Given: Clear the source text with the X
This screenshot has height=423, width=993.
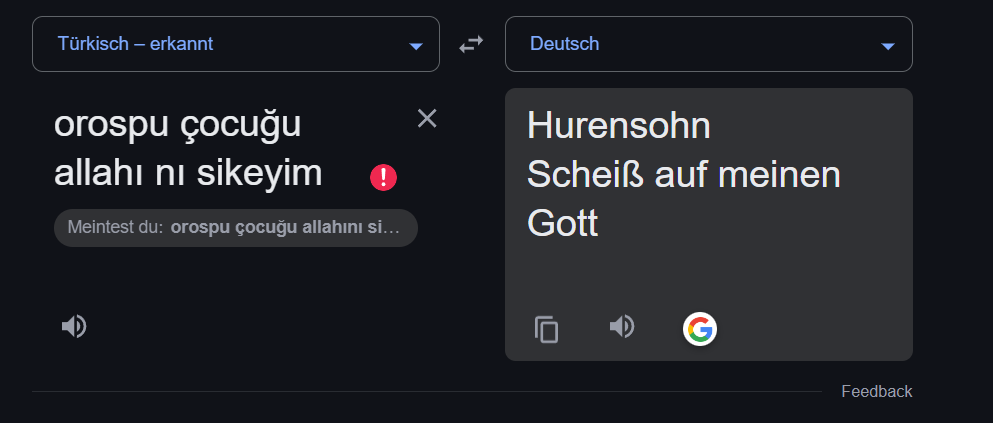Looking at the screenshot, I should coord(427,119).
